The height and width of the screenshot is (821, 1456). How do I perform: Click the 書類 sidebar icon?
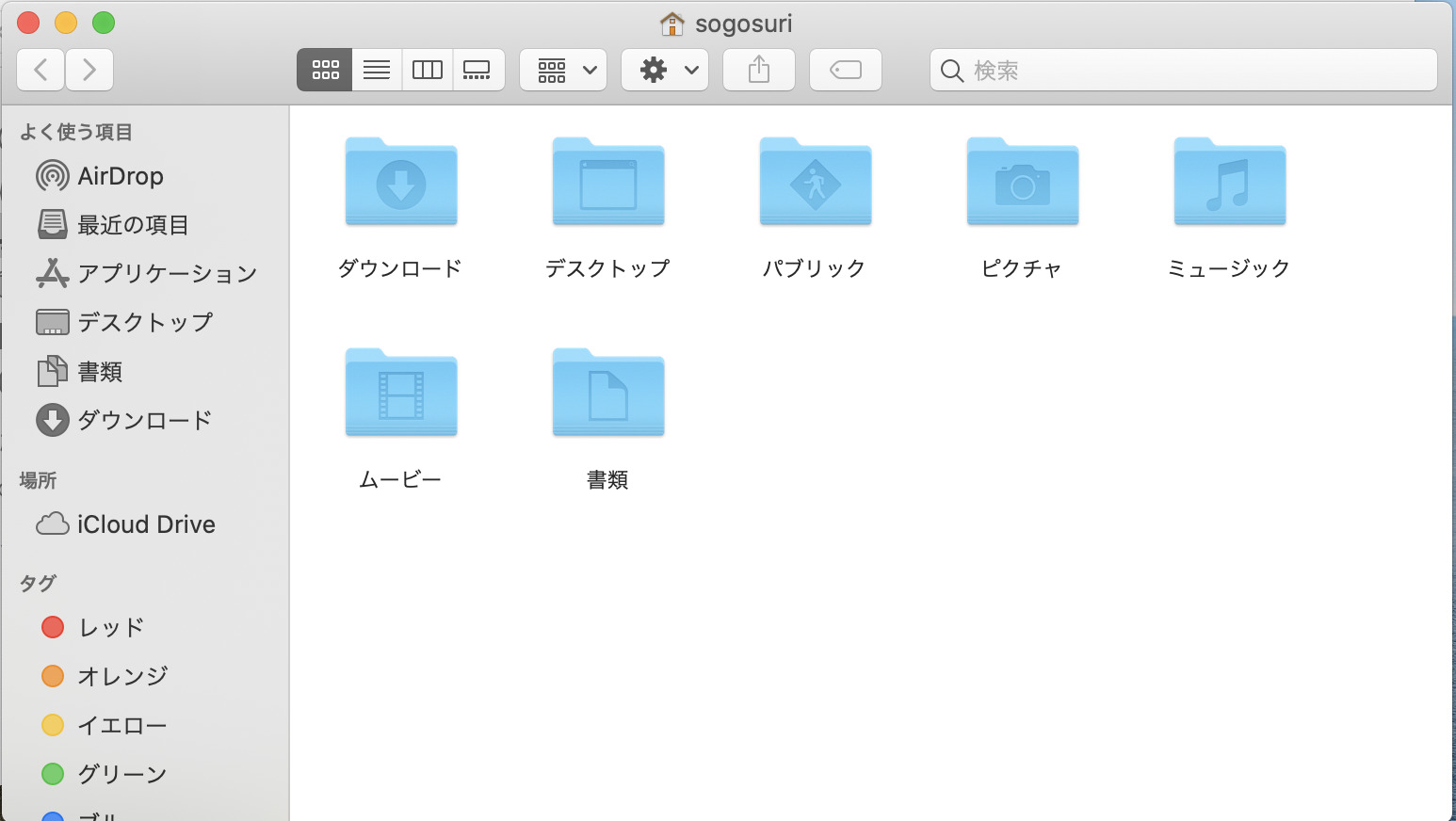(53, 371)
